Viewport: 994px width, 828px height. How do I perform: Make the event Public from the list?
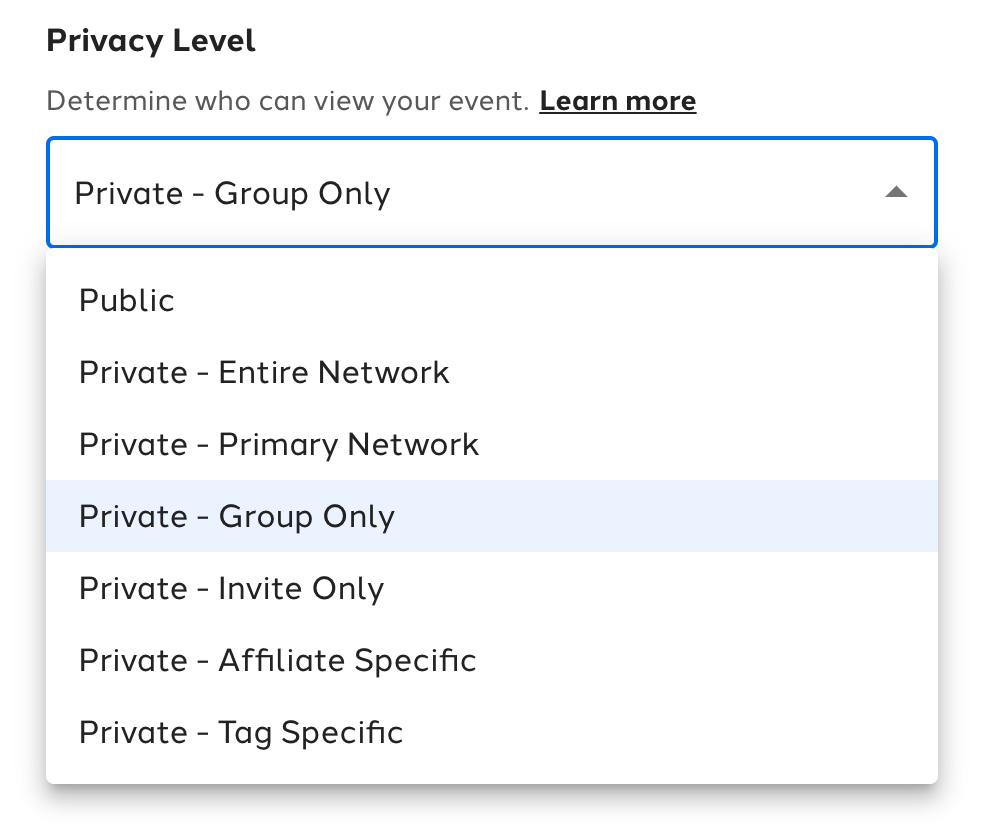[x=127, y=301]
